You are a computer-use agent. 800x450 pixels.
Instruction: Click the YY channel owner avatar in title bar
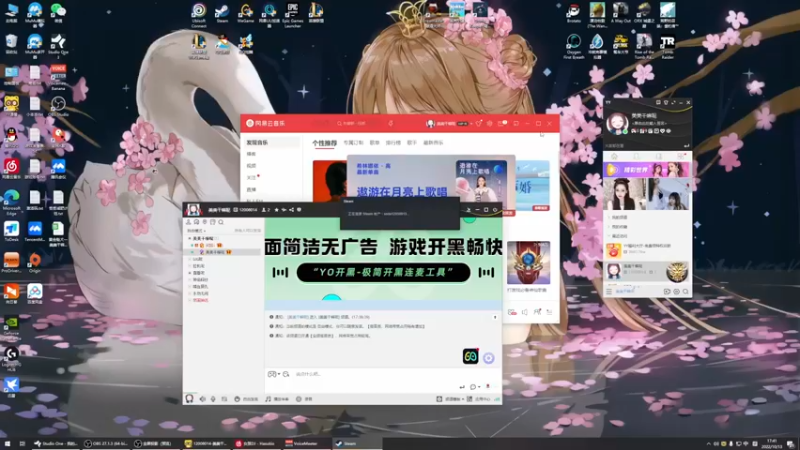(x=193, y=209)
